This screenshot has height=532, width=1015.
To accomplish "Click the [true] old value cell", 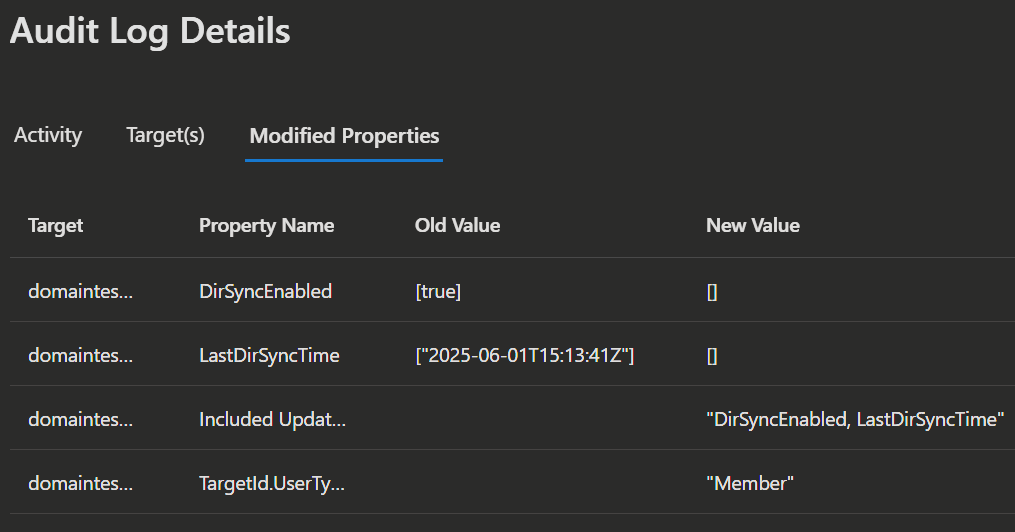I will (438, 291).
